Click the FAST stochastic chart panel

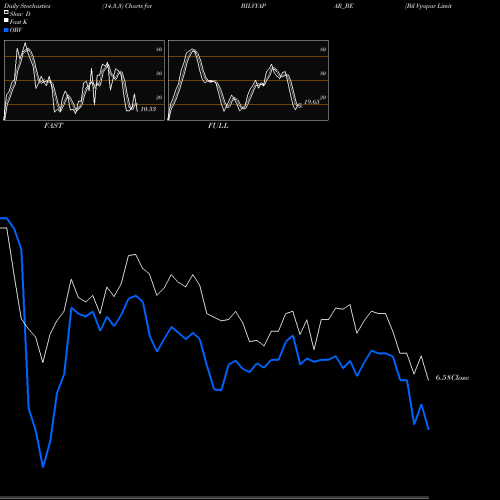click(84, 80)
